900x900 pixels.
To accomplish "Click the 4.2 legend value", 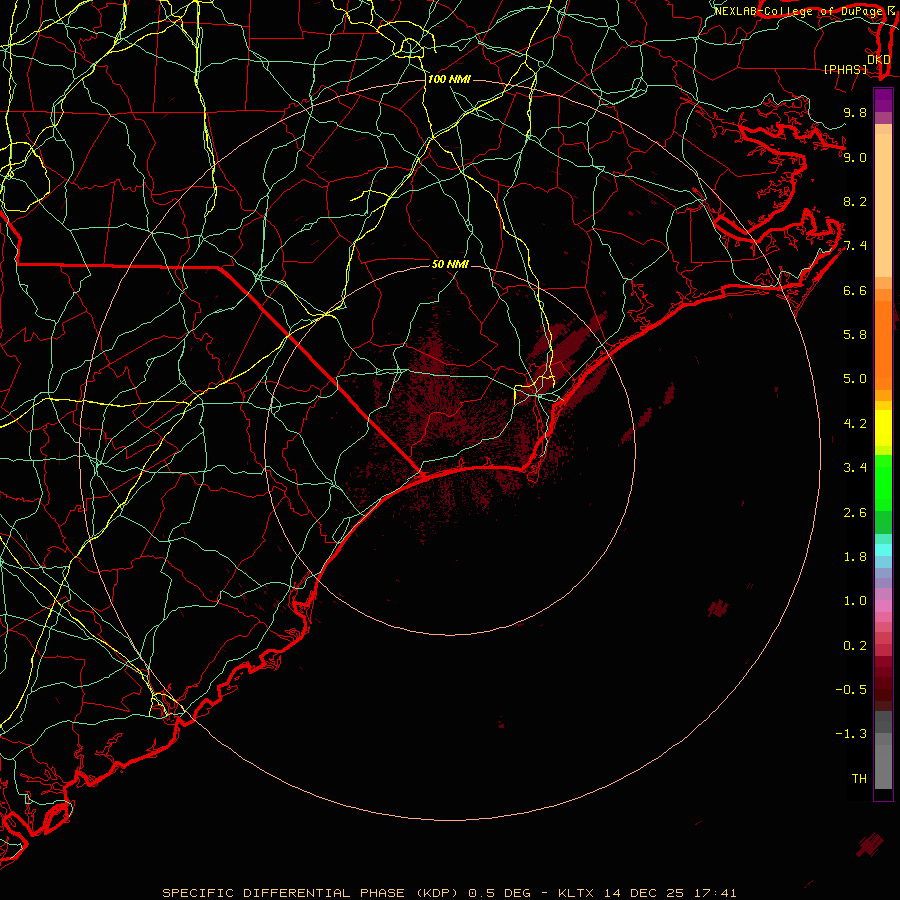I will point(855,424).
